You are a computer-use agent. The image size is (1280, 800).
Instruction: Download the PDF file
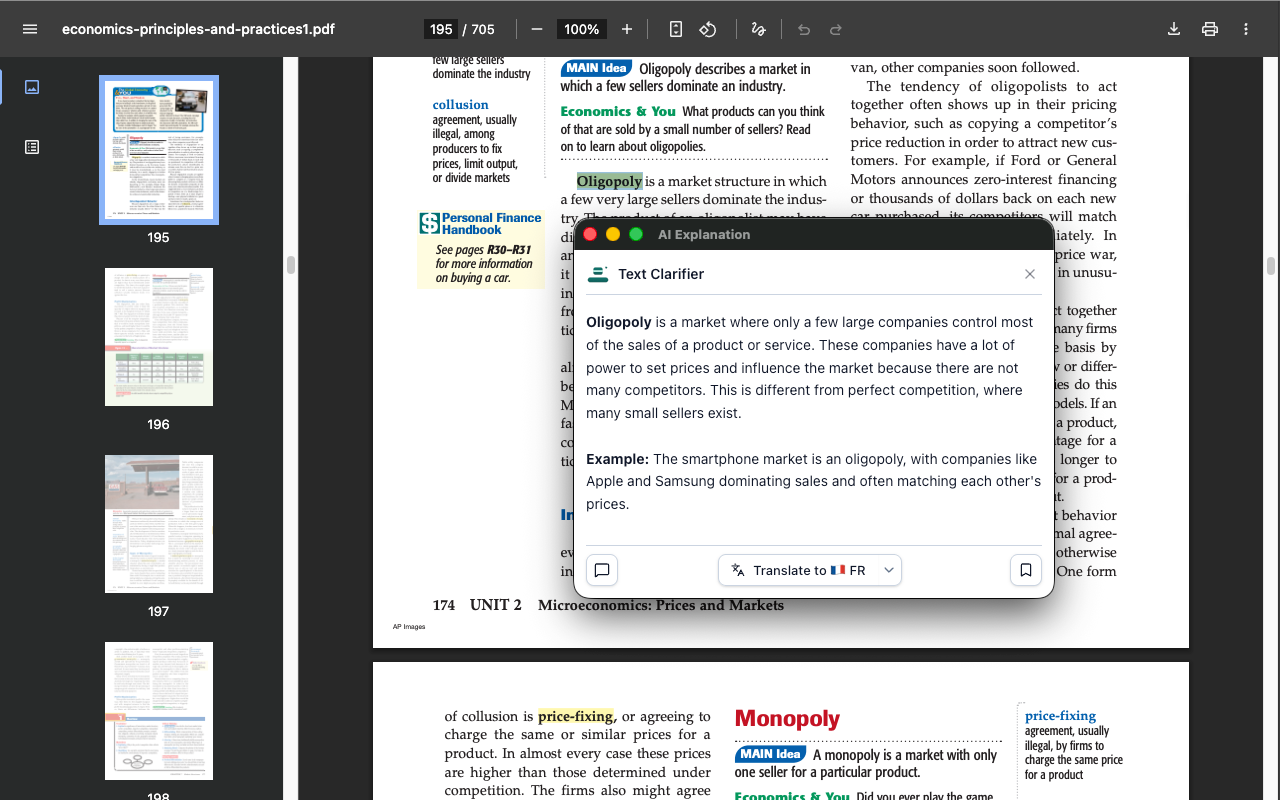click(x=1174, y=29)
